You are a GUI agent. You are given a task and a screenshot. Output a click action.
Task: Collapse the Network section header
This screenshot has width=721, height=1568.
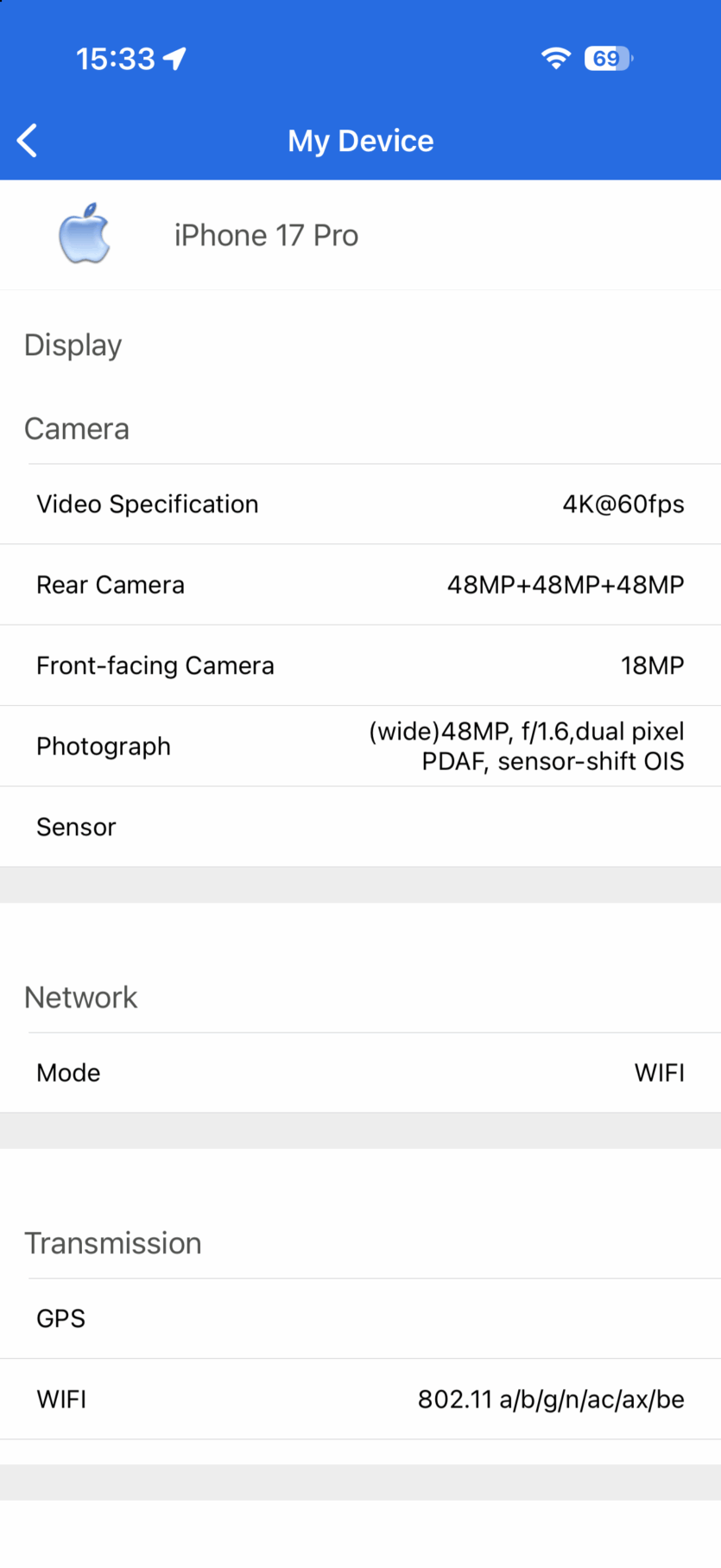click(81, 998)
